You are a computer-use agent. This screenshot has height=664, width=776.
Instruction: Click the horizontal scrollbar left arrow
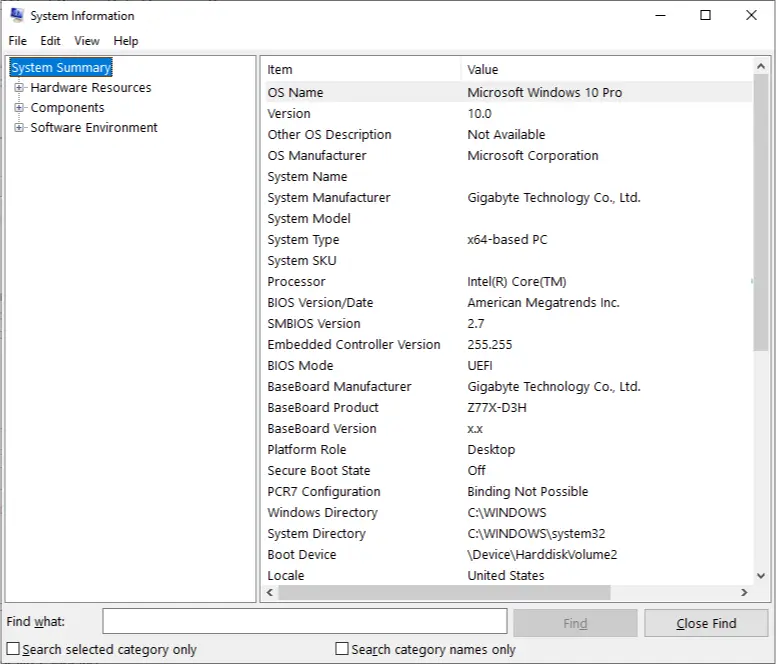270,592
